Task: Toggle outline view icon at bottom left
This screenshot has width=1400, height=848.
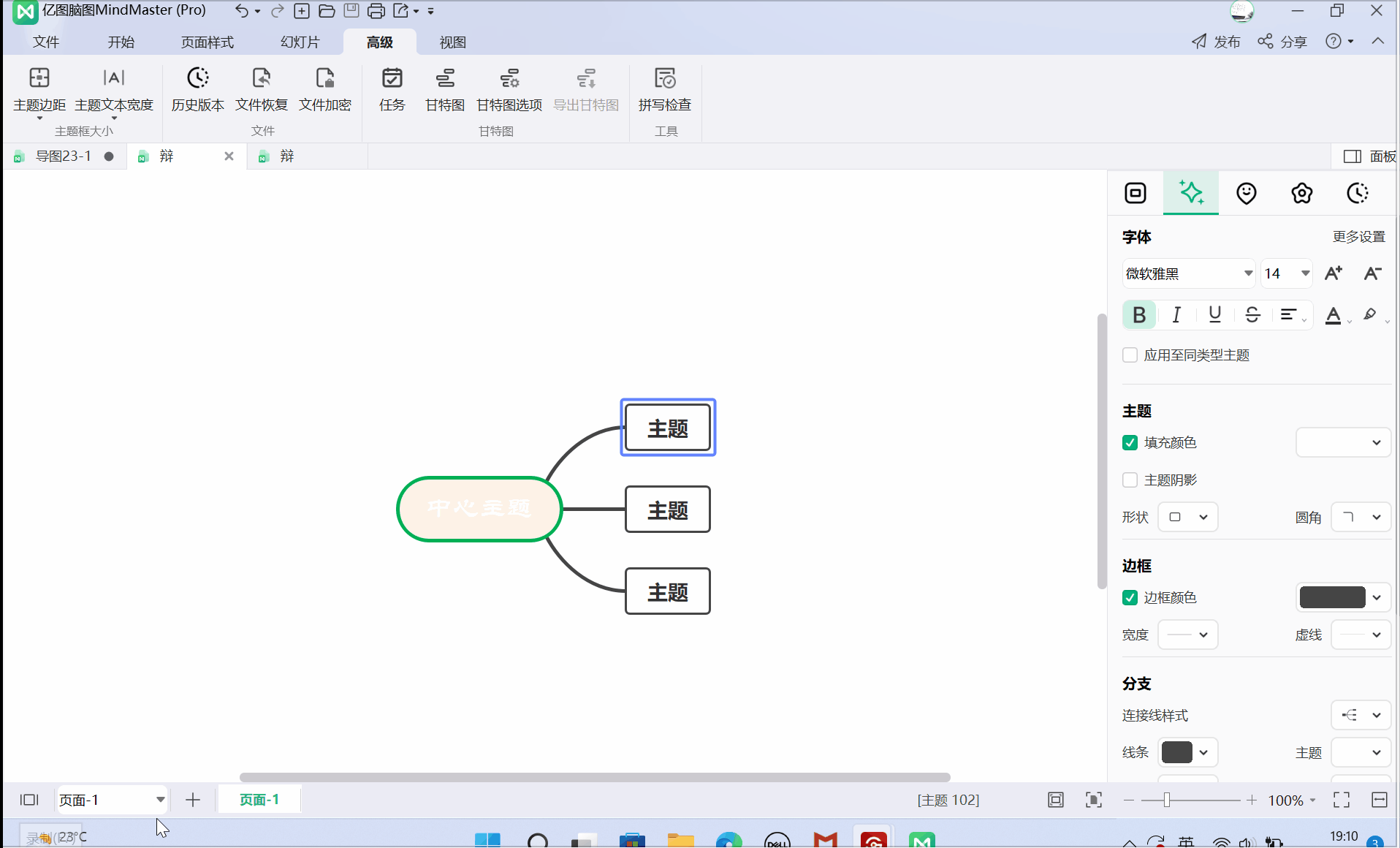Action: click(29, 800)
